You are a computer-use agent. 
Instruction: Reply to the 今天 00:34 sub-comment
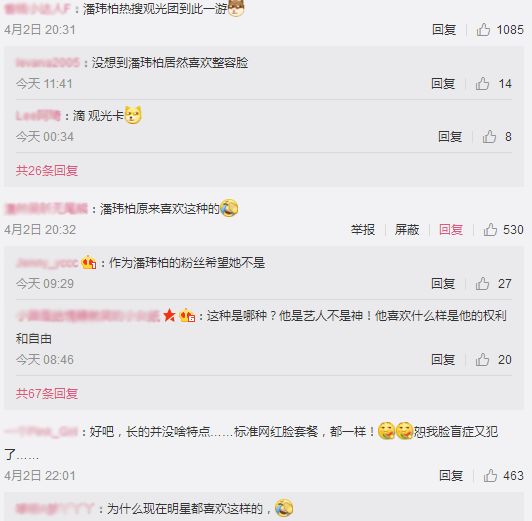[450, 136]
